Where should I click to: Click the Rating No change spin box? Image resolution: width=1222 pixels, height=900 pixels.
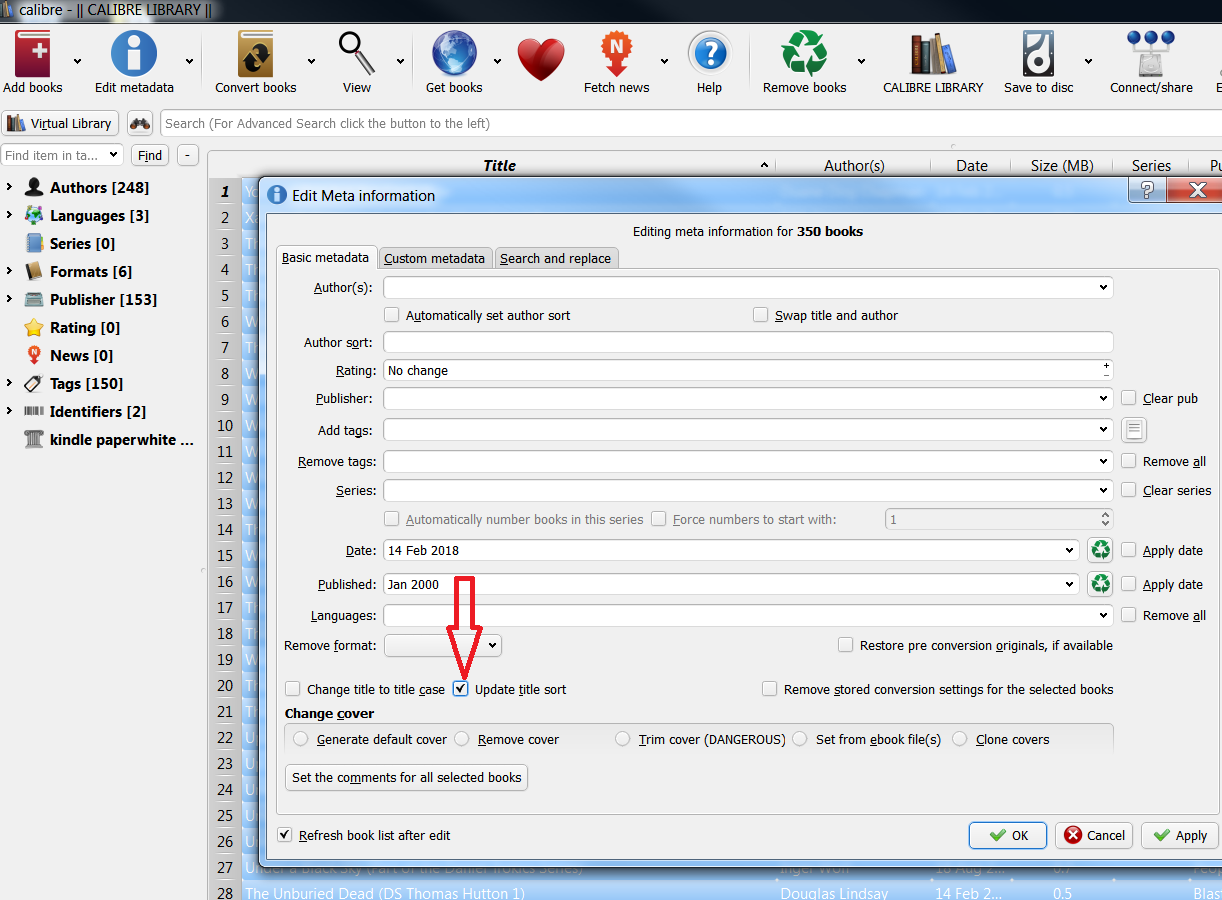(x=748, y=370)
